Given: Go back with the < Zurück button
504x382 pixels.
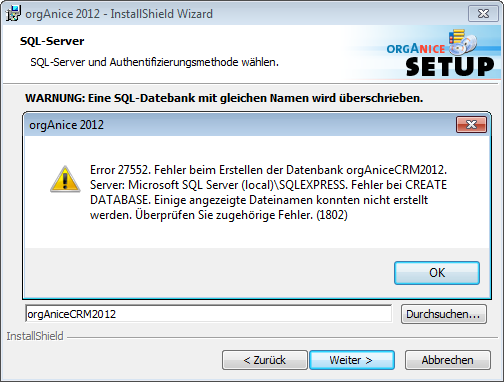Looking at the screenshot, I should point(265,360).
